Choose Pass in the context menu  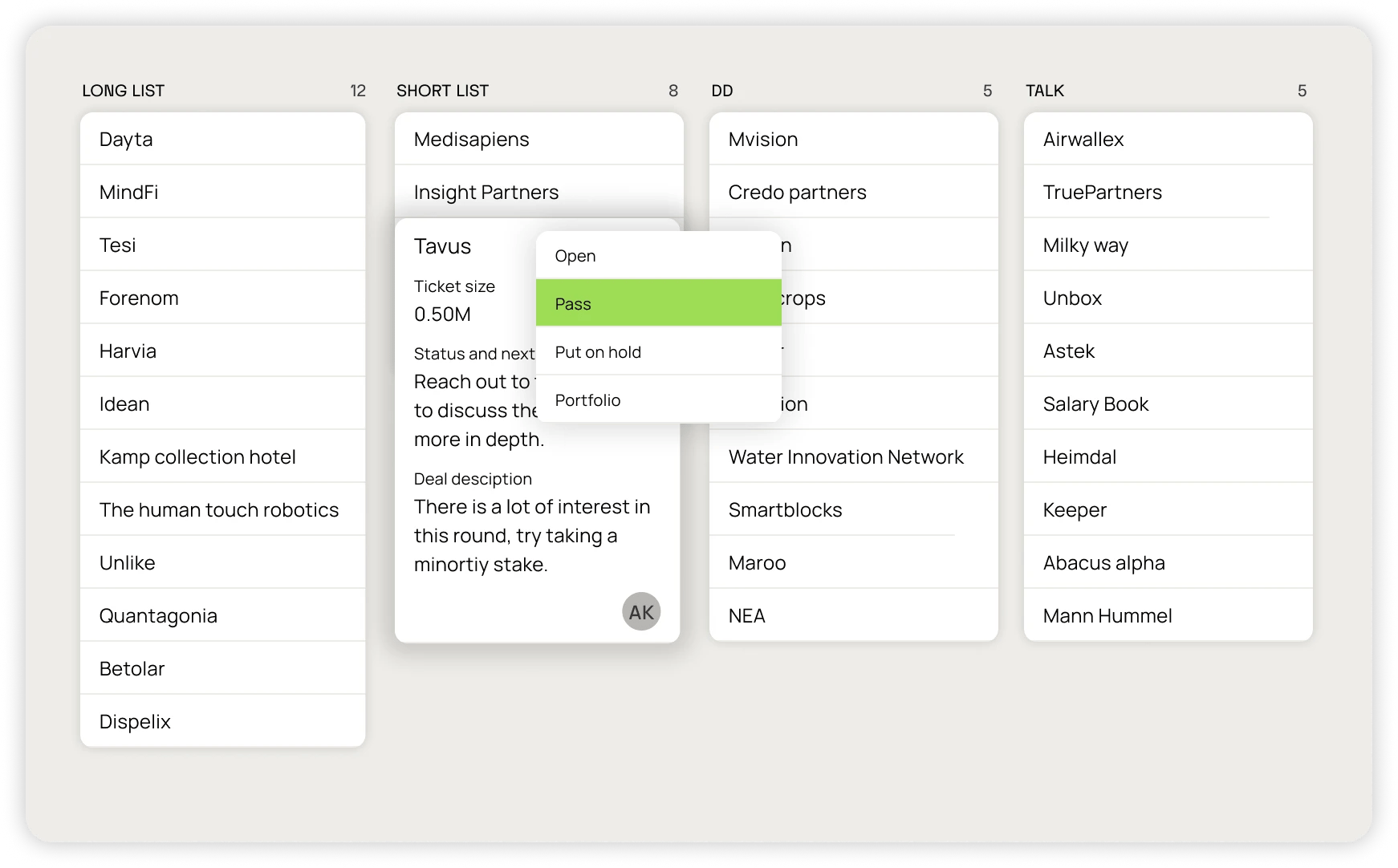coord(659,303)
